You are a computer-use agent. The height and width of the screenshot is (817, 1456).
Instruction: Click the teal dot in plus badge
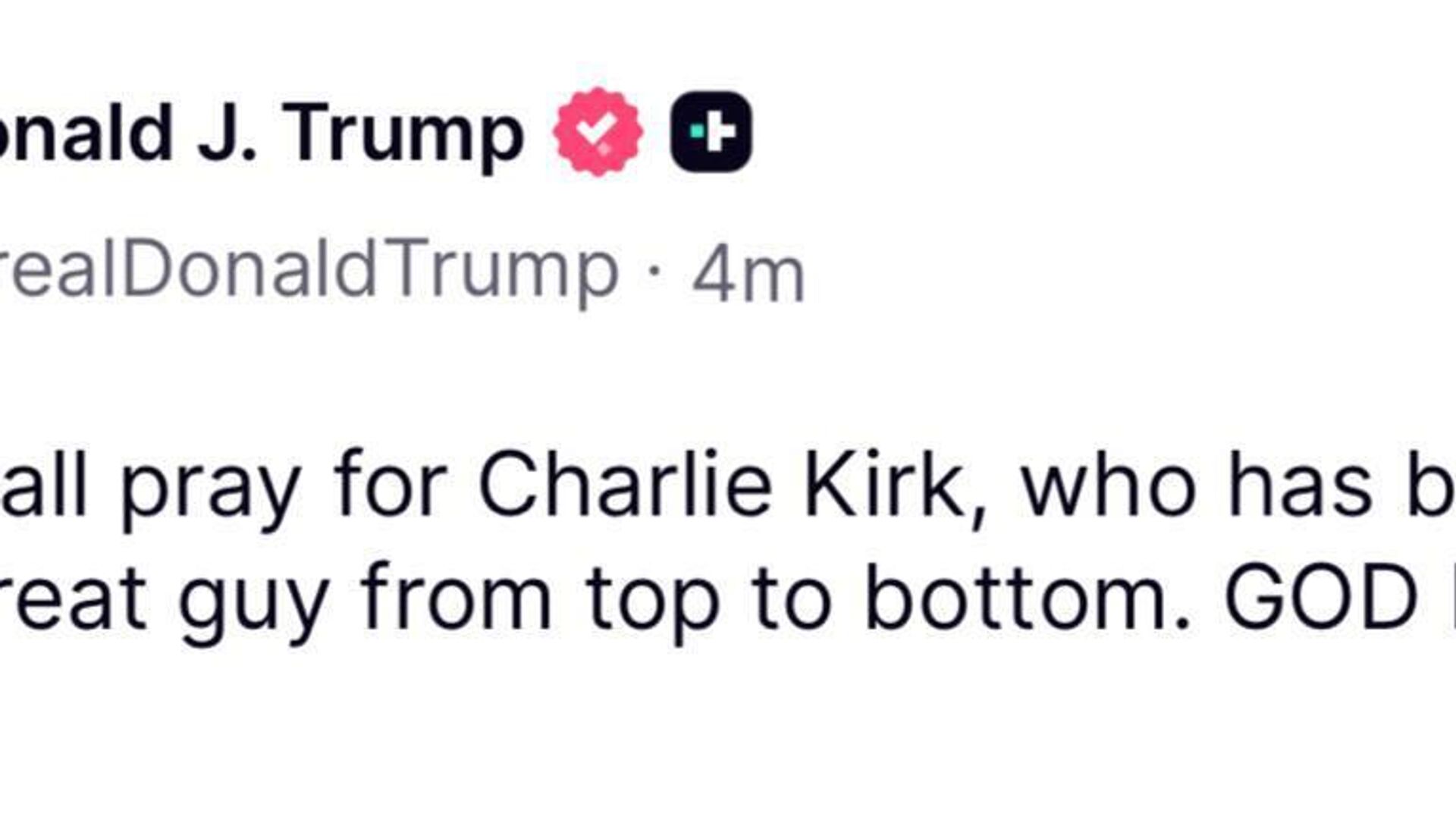[x=695, y=132]
